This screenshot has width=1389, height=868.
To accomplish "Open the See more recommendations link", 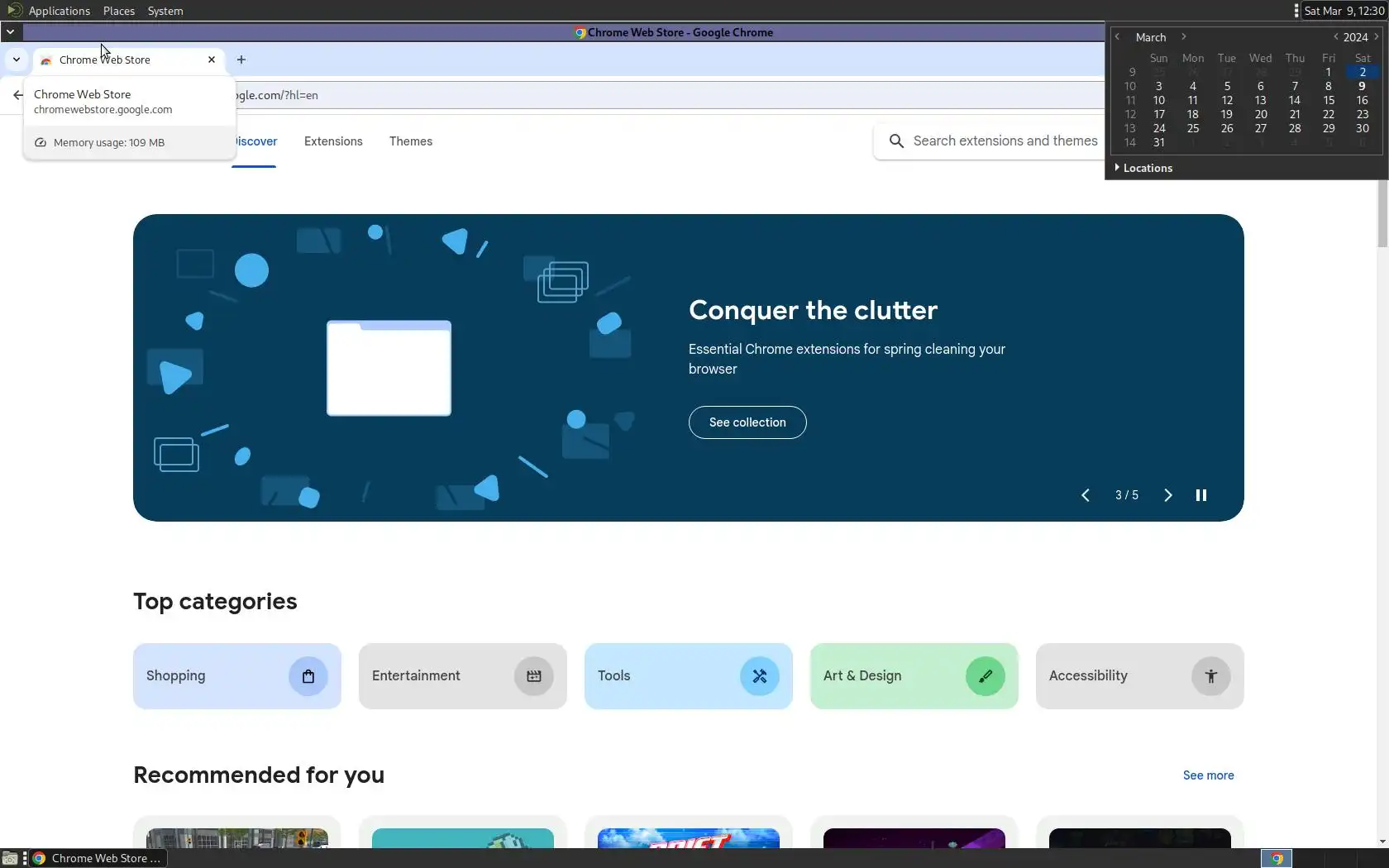I will (x=1208, y=775).
